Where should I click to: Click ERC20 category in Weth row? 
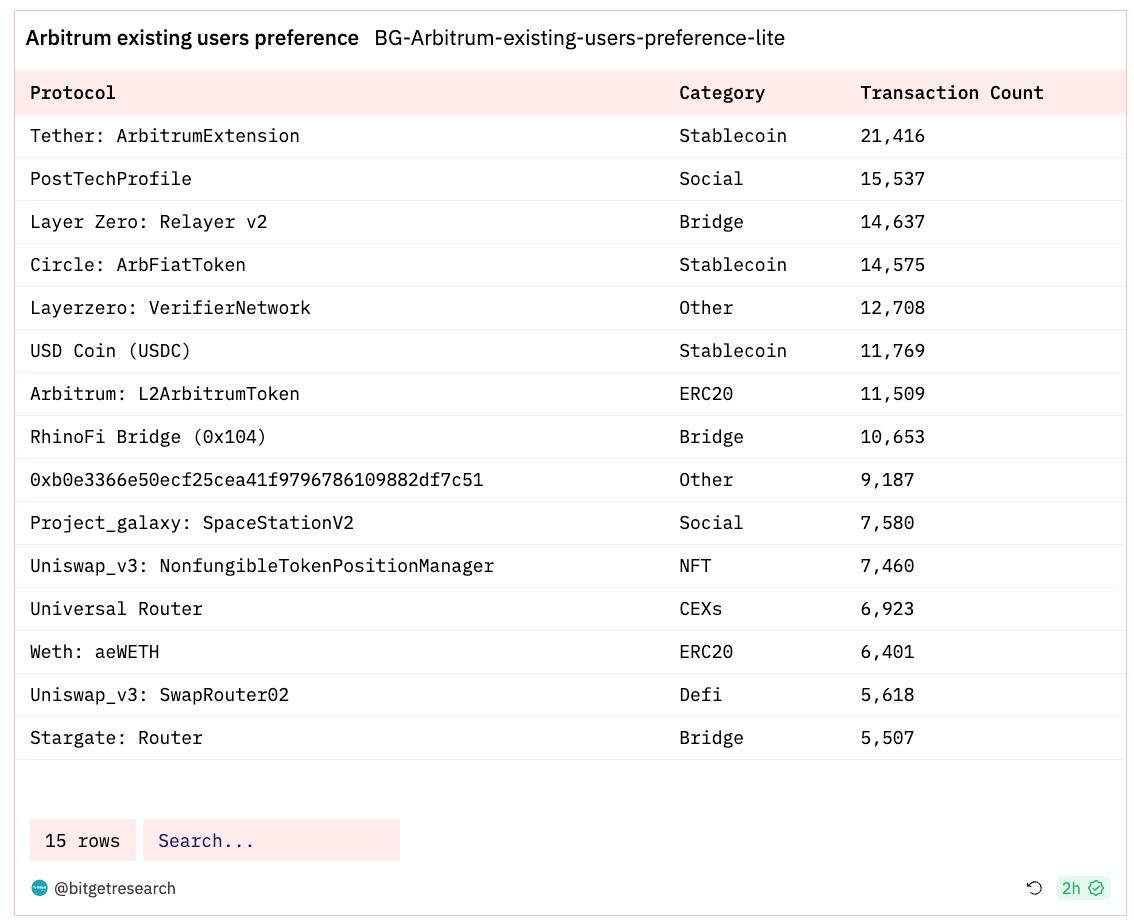tap(706, 652)
